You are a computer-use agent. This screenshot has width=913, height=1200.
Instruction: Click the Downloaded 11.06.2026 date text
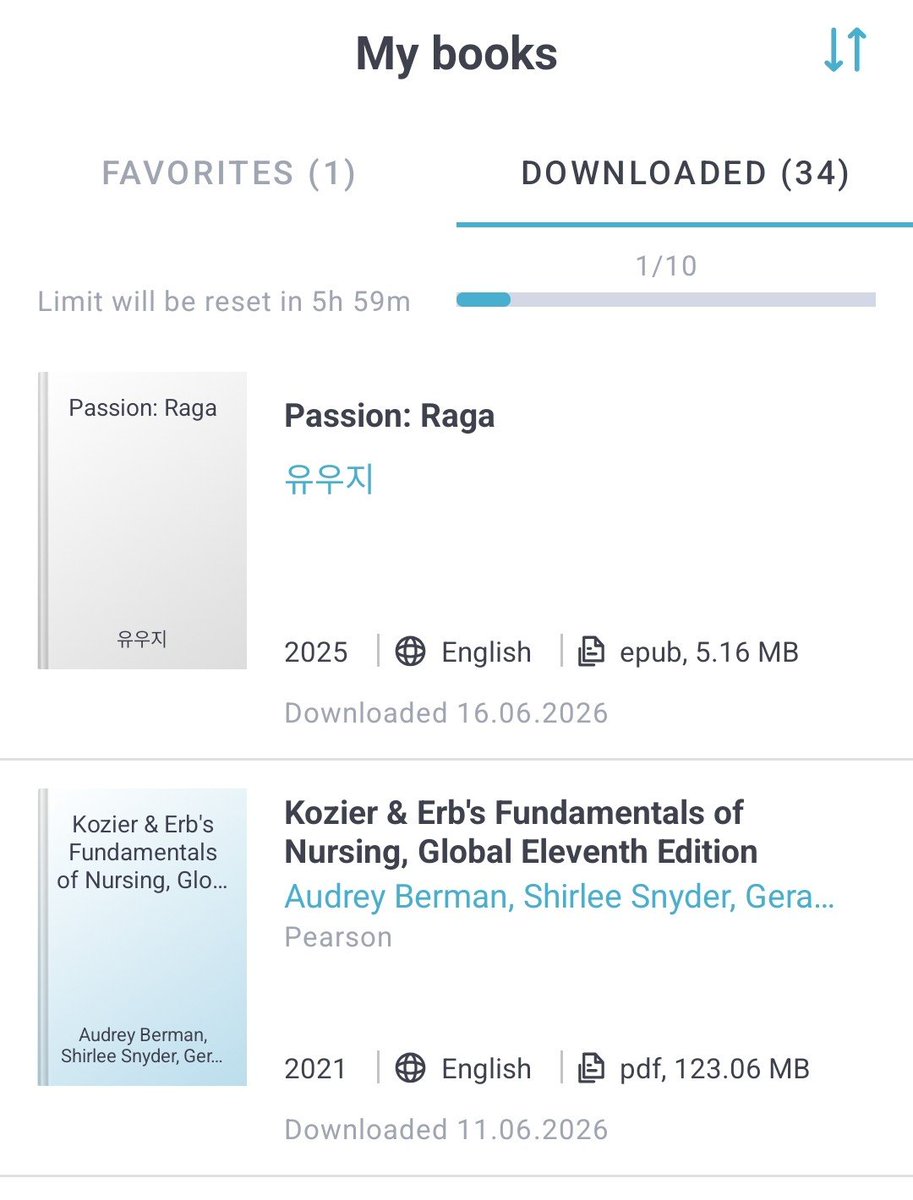coord(446,1130)
